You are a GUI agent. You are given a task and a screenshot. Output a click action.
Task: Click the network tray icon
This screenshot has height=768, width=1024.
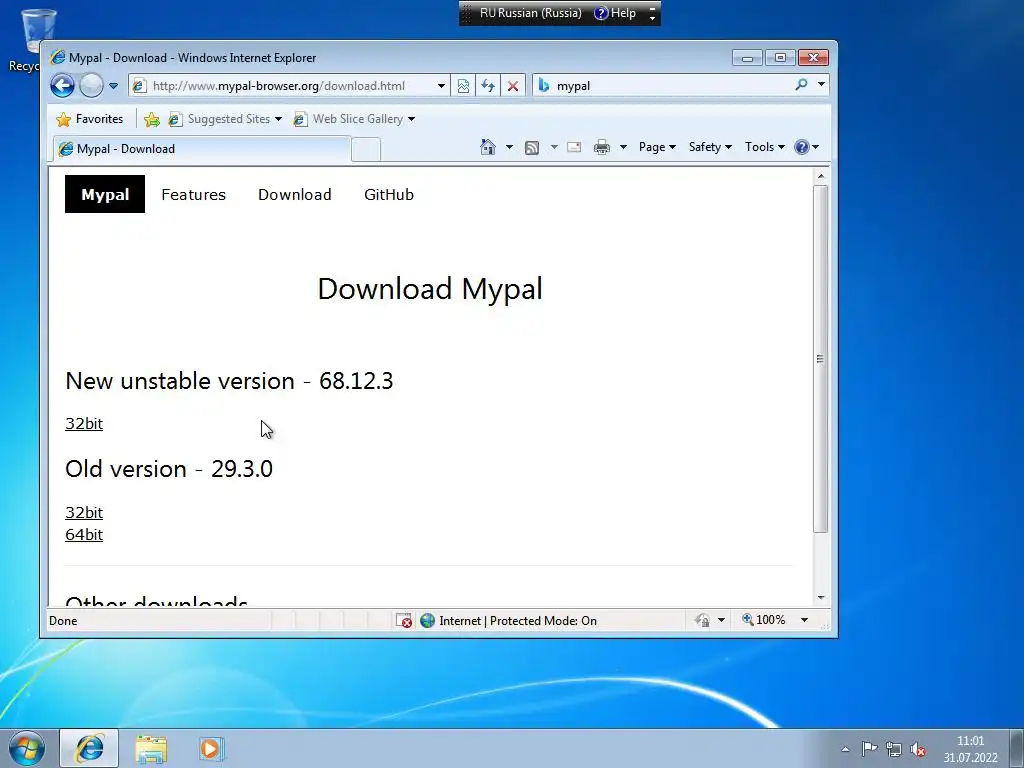point(893,749)
